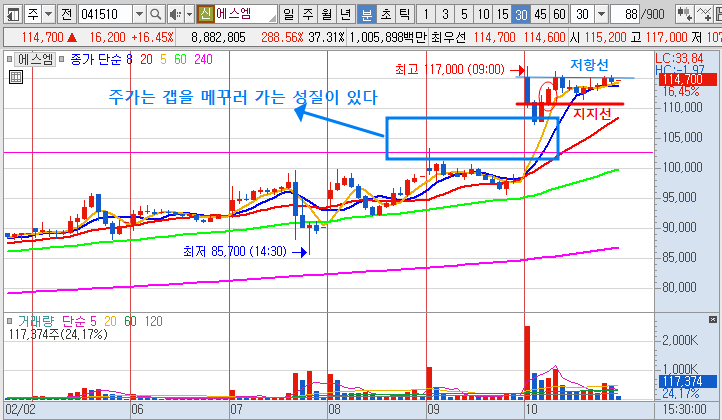Click the speaker sound alert icon
The width and height of the screenshot is (722, 420).
coord(175,14)
